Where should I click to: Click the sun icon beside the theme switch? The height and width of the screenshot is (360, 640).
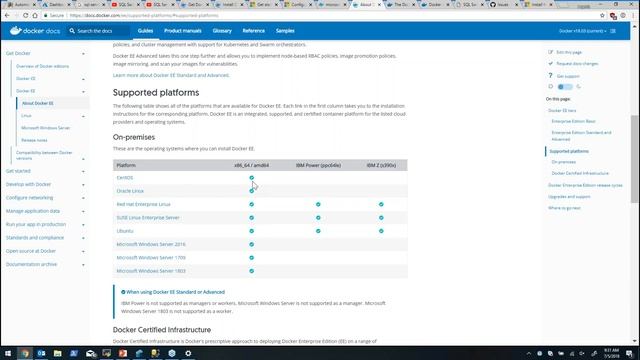(x=551, y=87)
